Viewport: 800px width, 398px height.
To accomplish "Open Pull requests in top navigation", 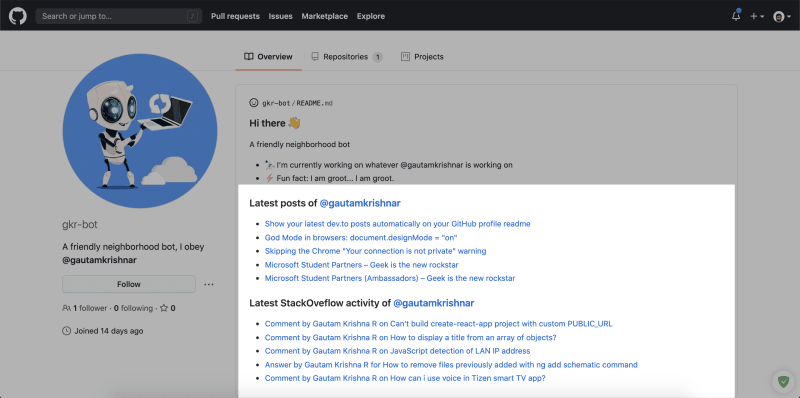I will (x=235, y=16).
